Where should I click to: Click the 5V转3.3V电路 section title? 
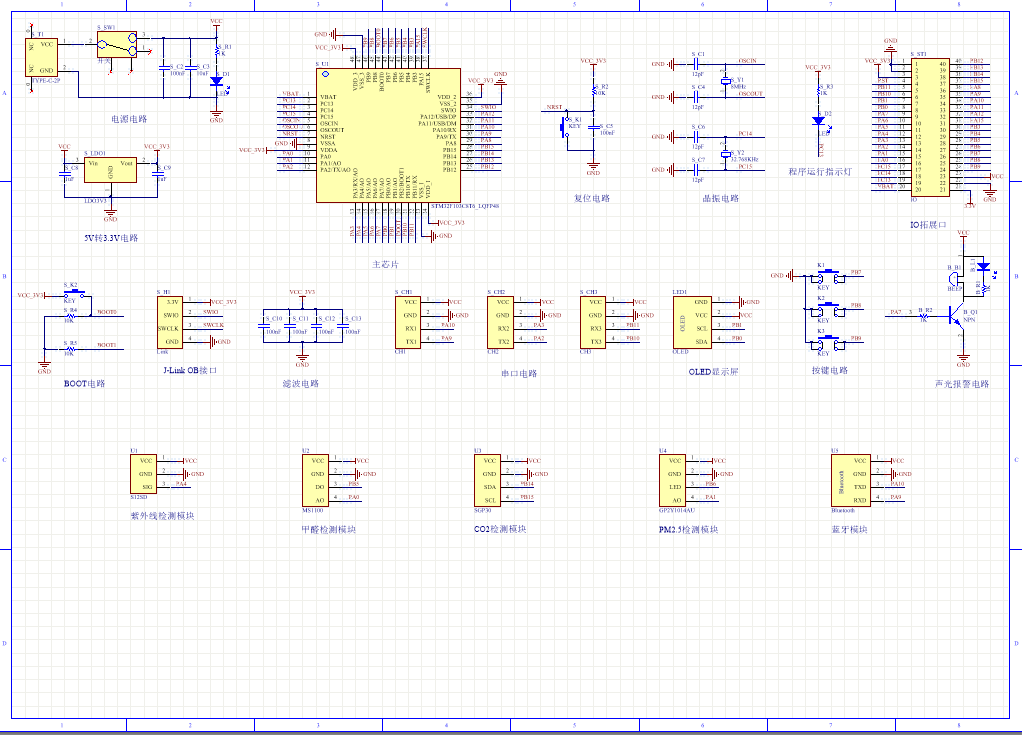[111, 238]
